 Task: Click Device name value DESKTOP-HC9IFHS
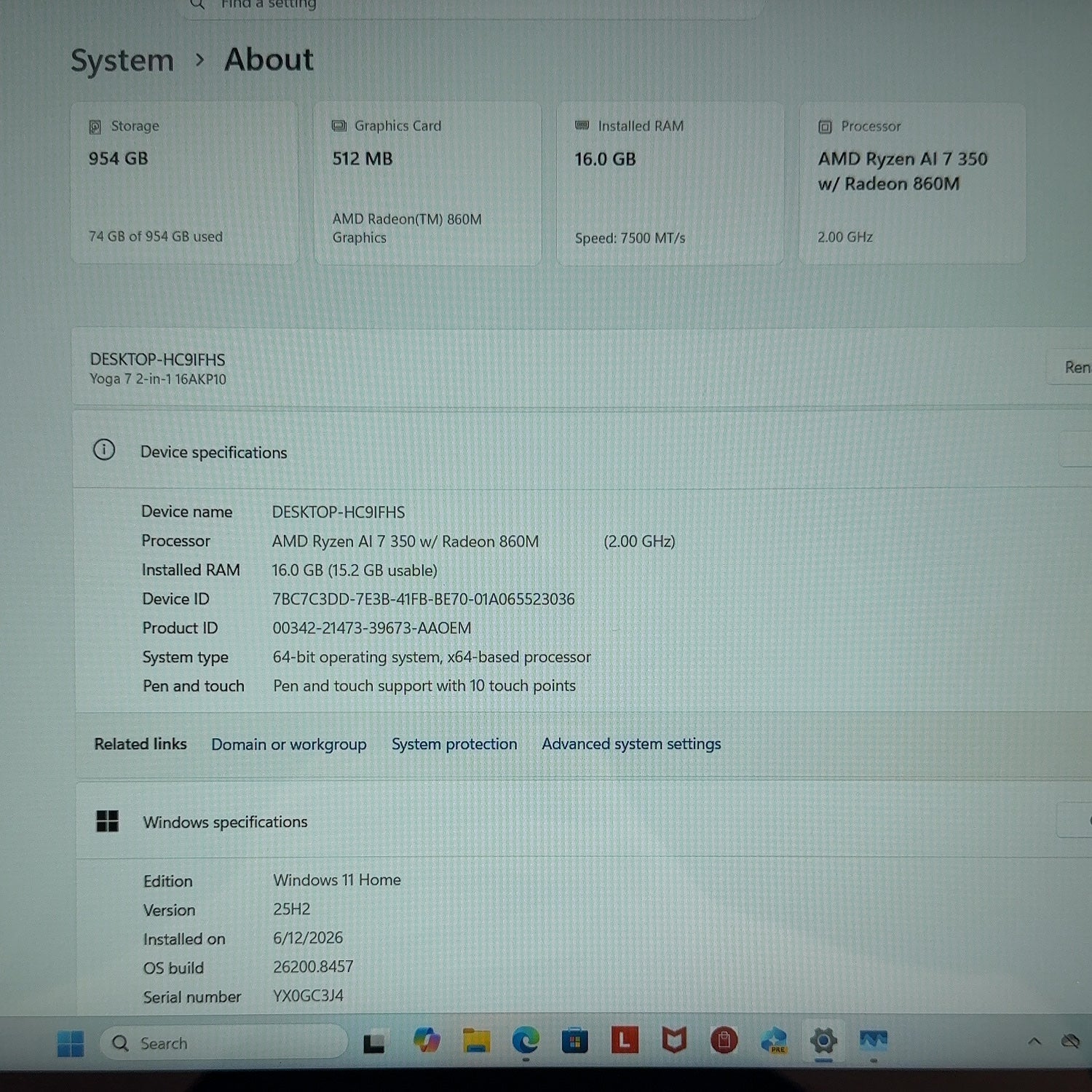(339, 513)
